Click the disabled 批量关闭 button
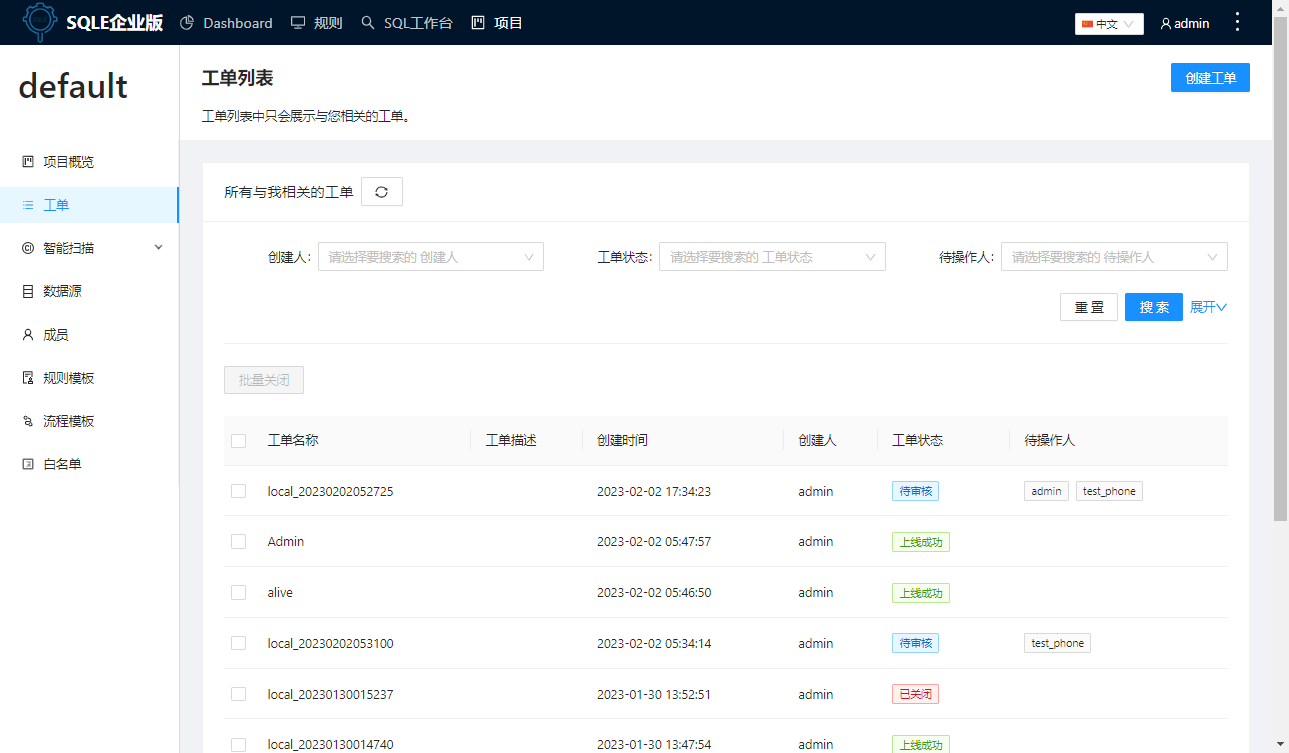This screenshot has width=1289, height=753. (264, 380)
